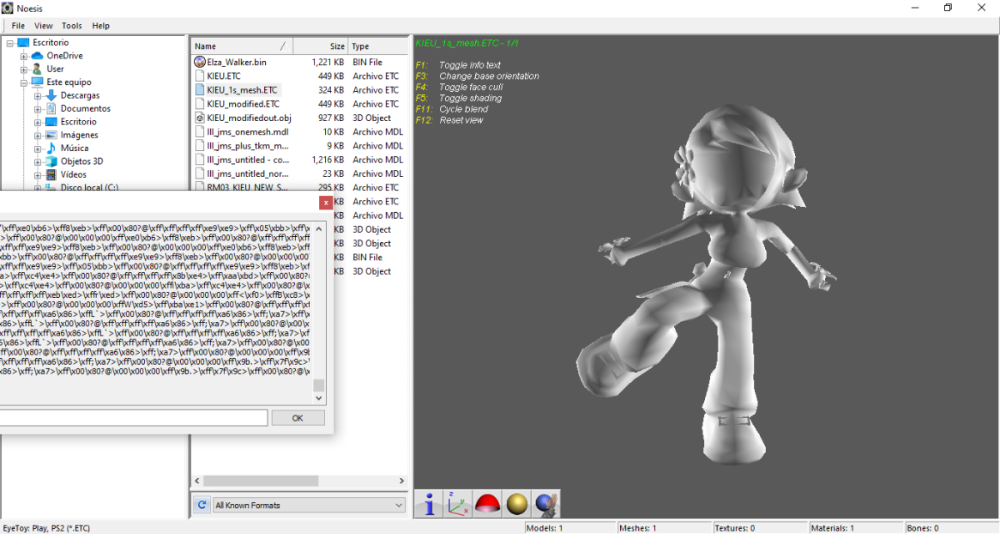Screen dimensions: 1000x534
Task: Select the Documentos folder in tree
Action: tap(85, 108)
